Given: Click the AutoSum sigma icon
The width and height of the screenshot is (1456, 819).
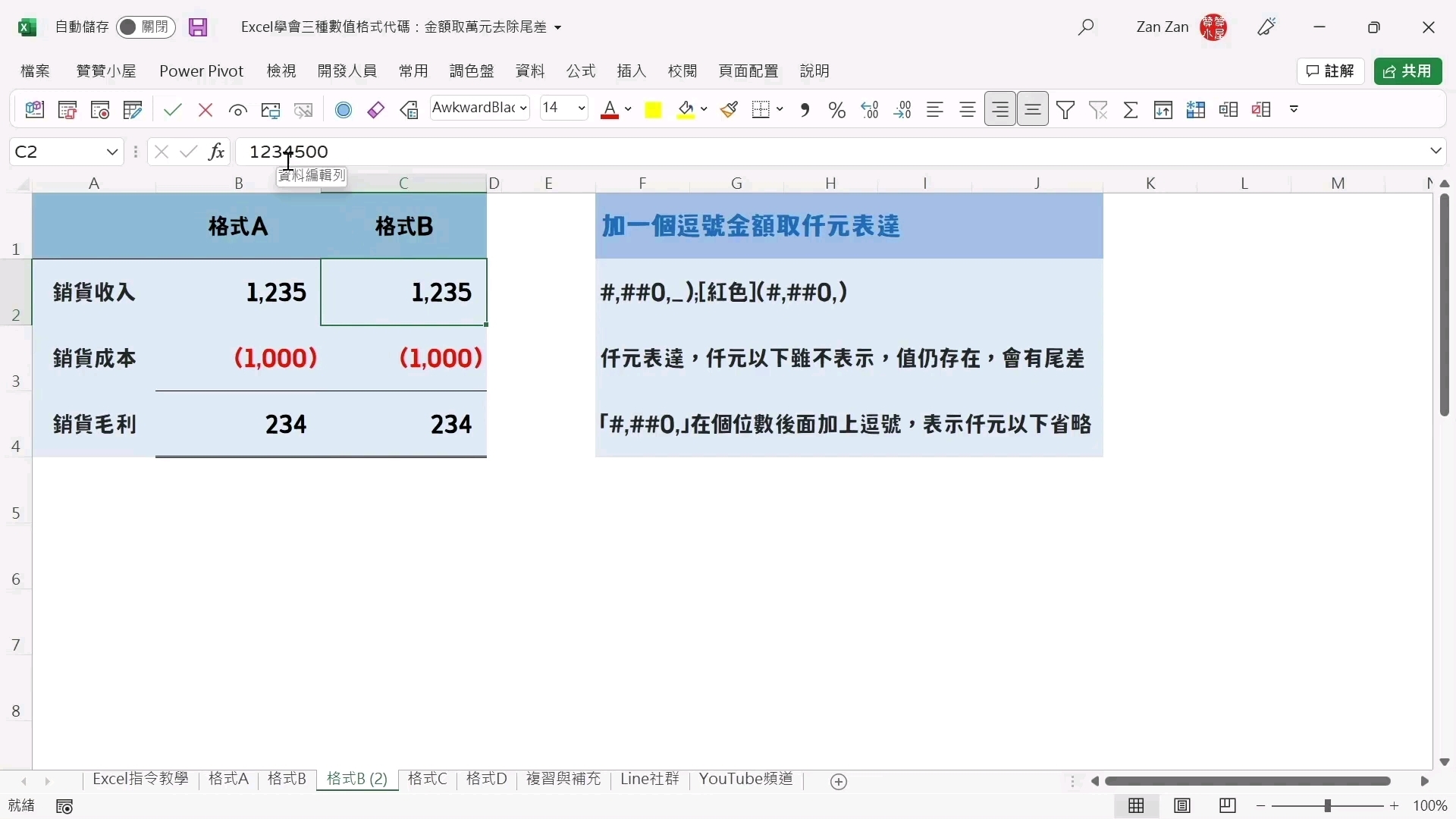Looking at the screenshot, I should (1131, 110).
